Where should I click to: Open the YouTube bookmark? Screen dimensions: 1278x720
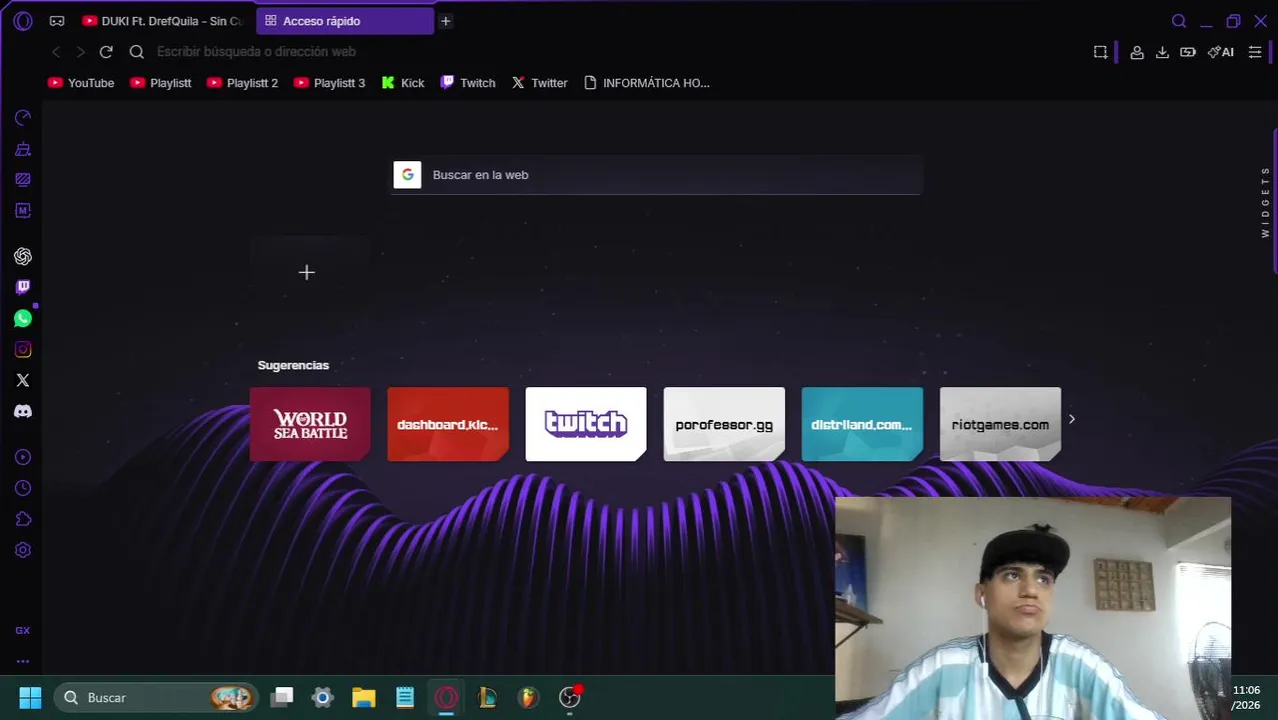coord(81,83)
